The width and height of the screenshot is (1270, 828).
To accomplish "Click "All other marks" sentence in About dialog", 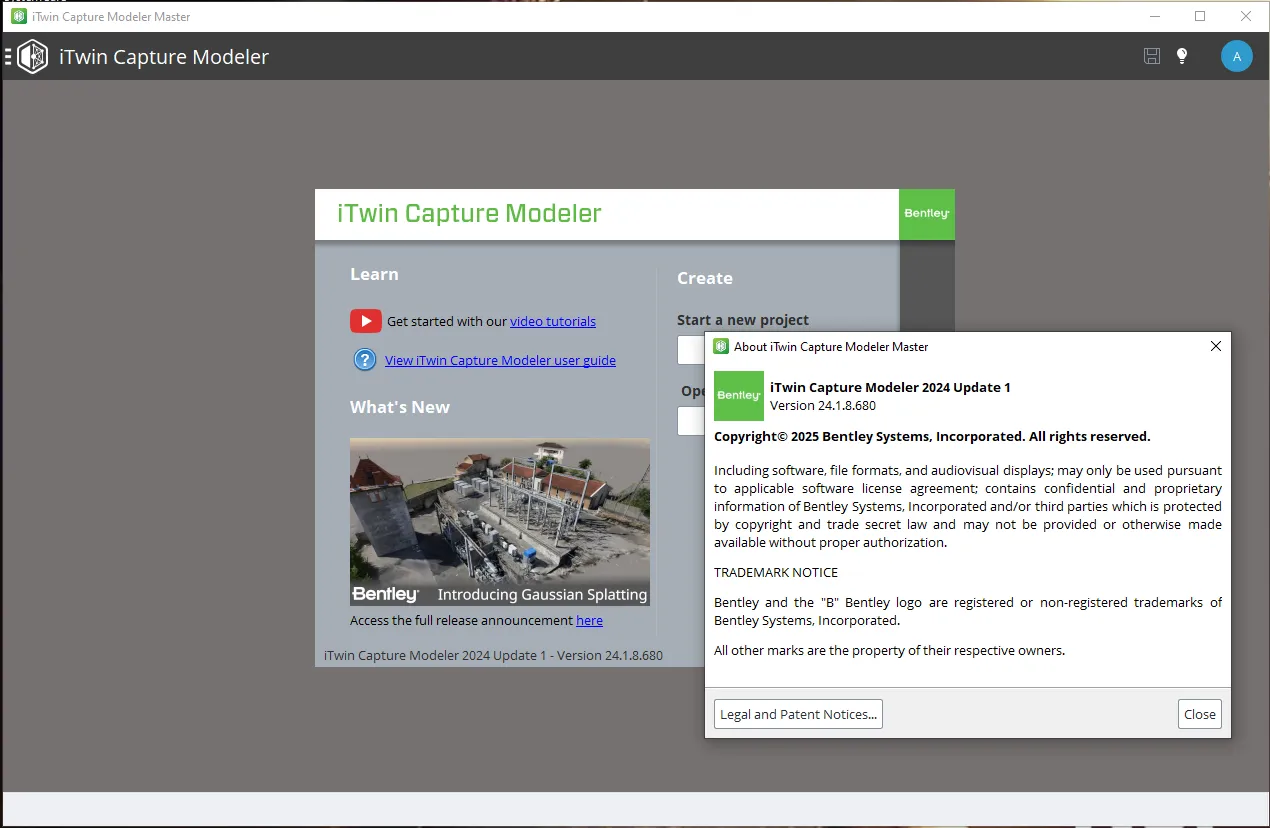I will tap(890, 650).
